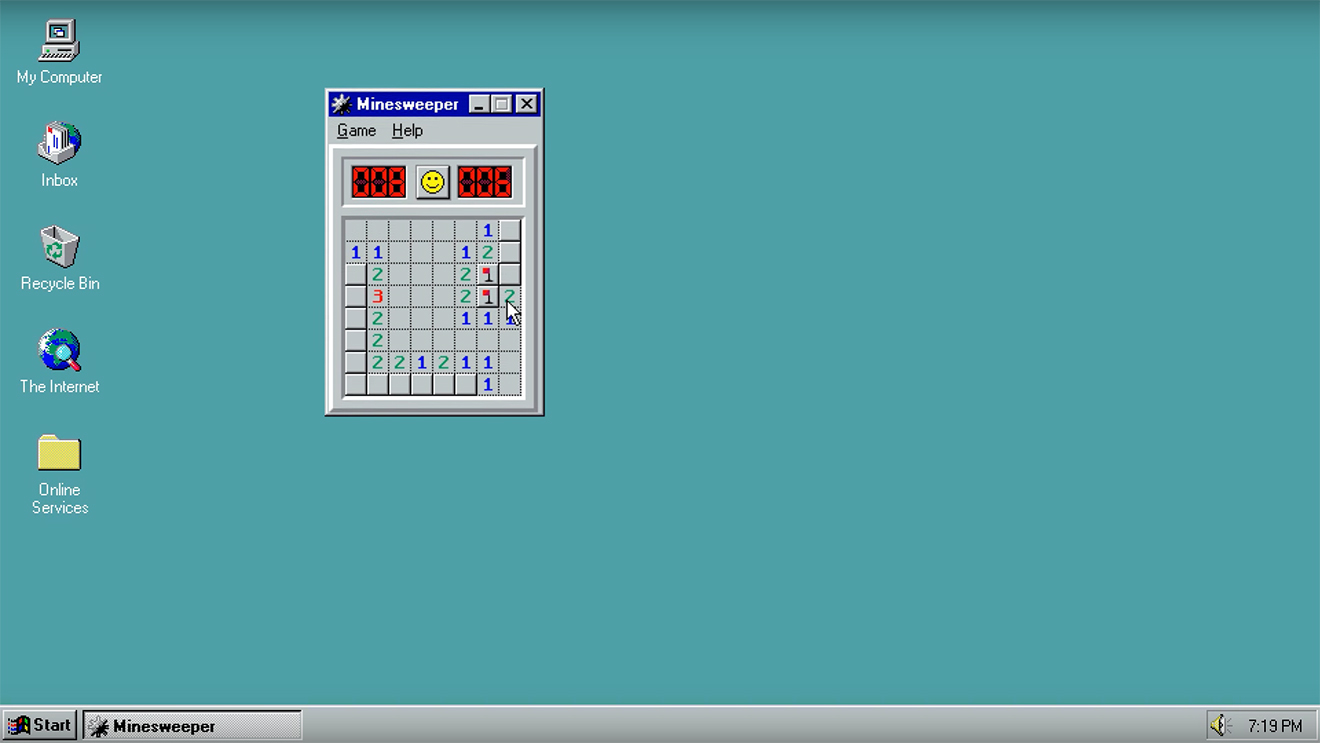This screenshot has height=743, width=1320.
Task: Uncover covered square starting the 2 2 1 2 1 1 row
Action: coord(355,362)
